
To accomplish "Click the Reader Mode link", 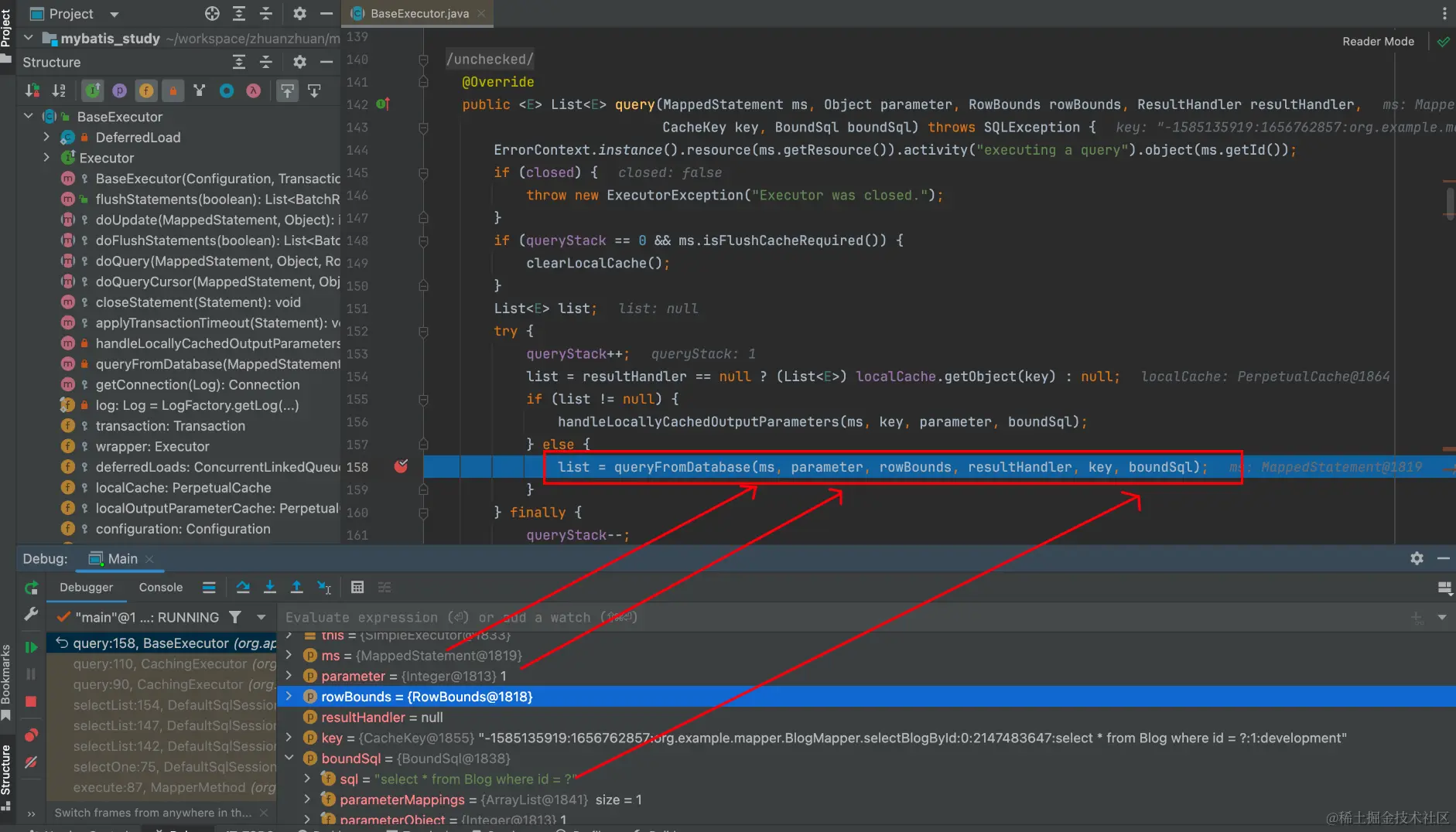I will 1378,41.
